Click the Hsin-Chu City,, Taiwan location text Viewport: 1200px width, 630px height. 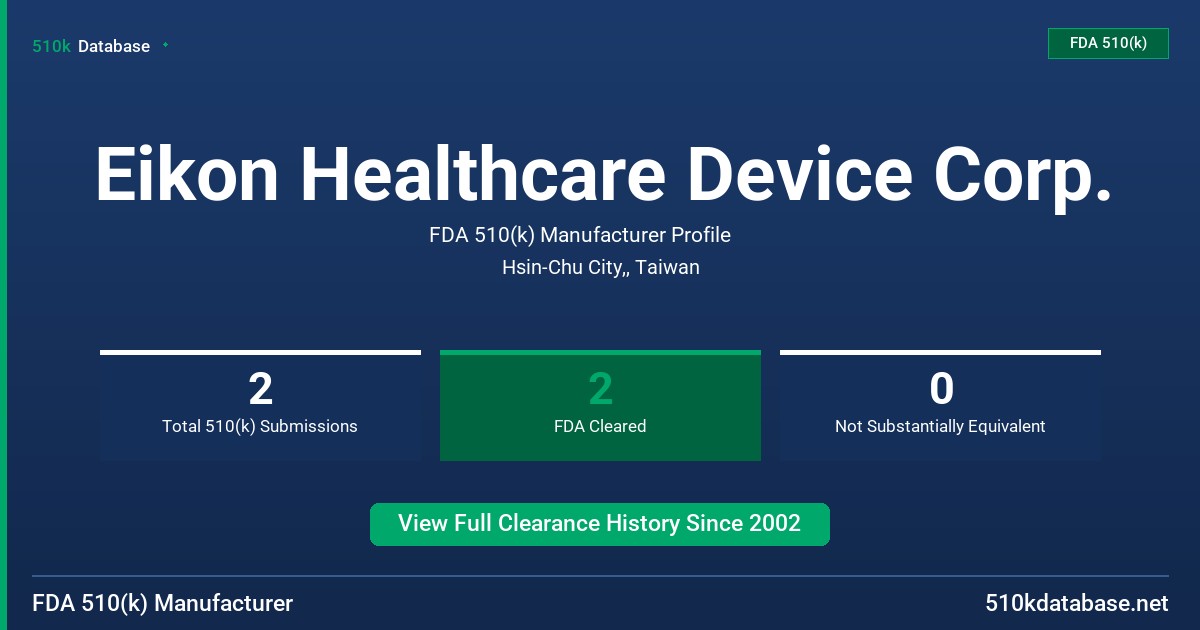(x=601, y=267)
